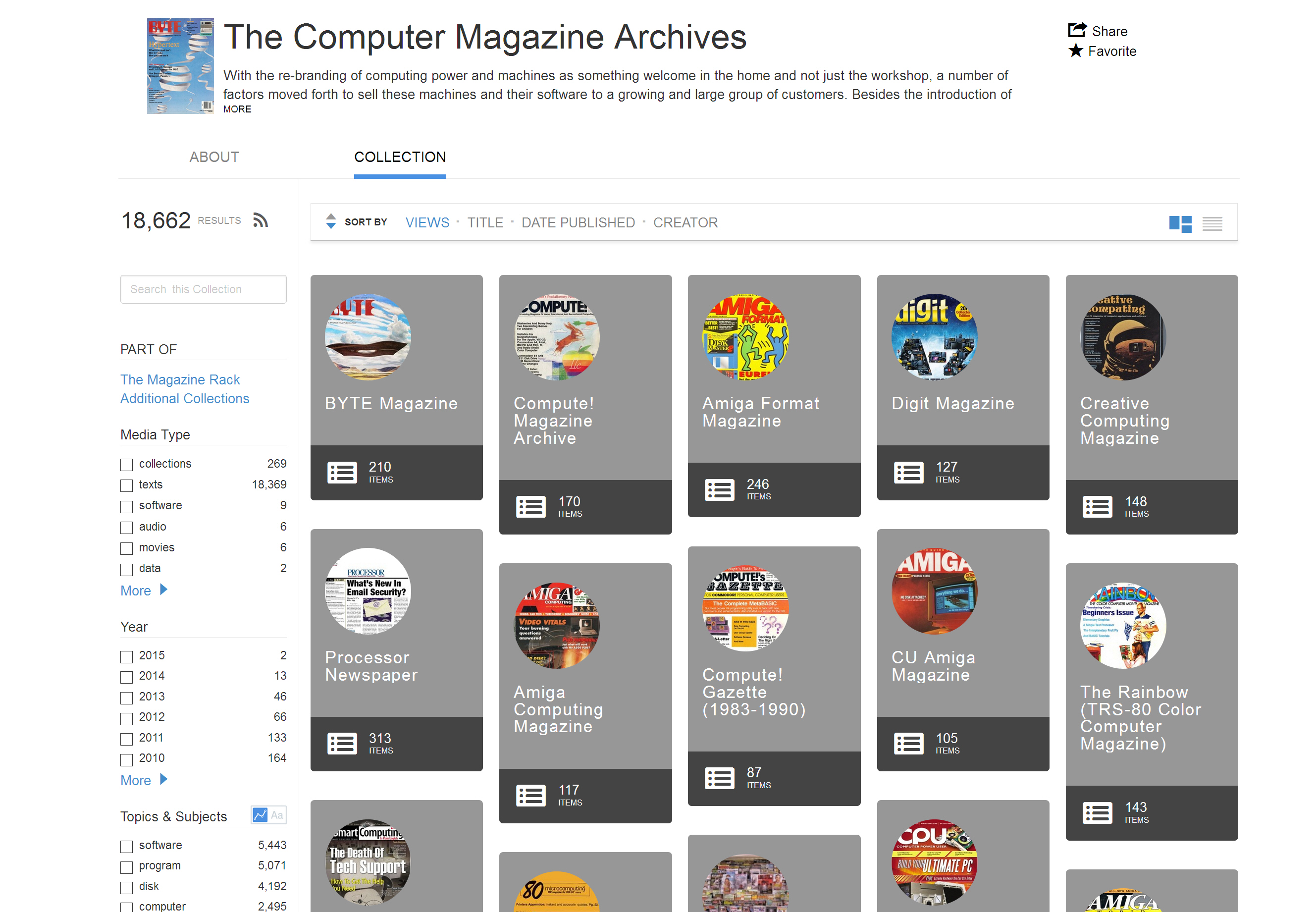1316x912 pixels.
Task: Open Amiga Computing Magazine title
Action: point(558,709)
